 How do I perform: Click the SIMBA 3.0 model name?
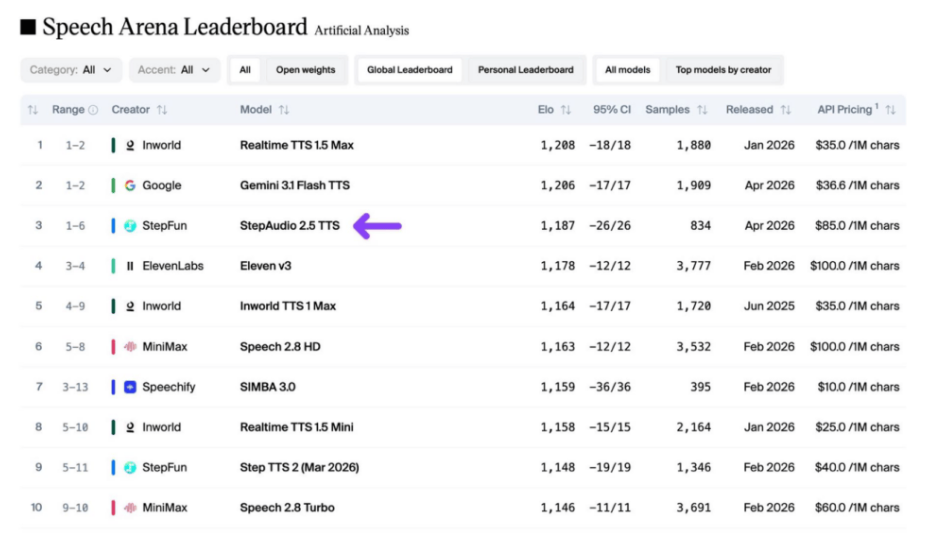tap(268, 387)
